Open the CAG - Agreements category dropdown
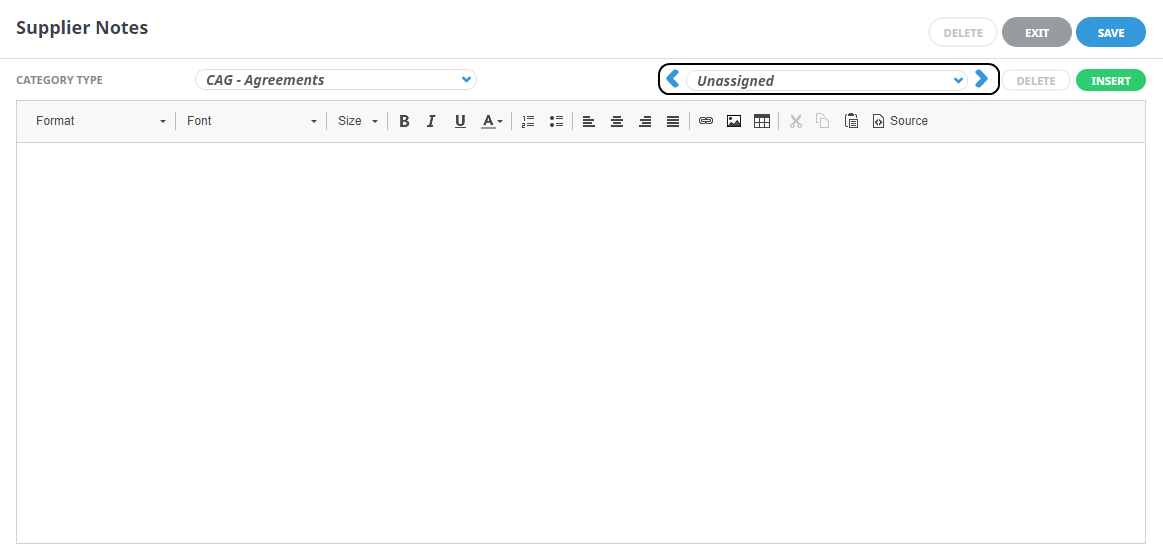This screenshot has height=553, width=1163. (335, 80)
